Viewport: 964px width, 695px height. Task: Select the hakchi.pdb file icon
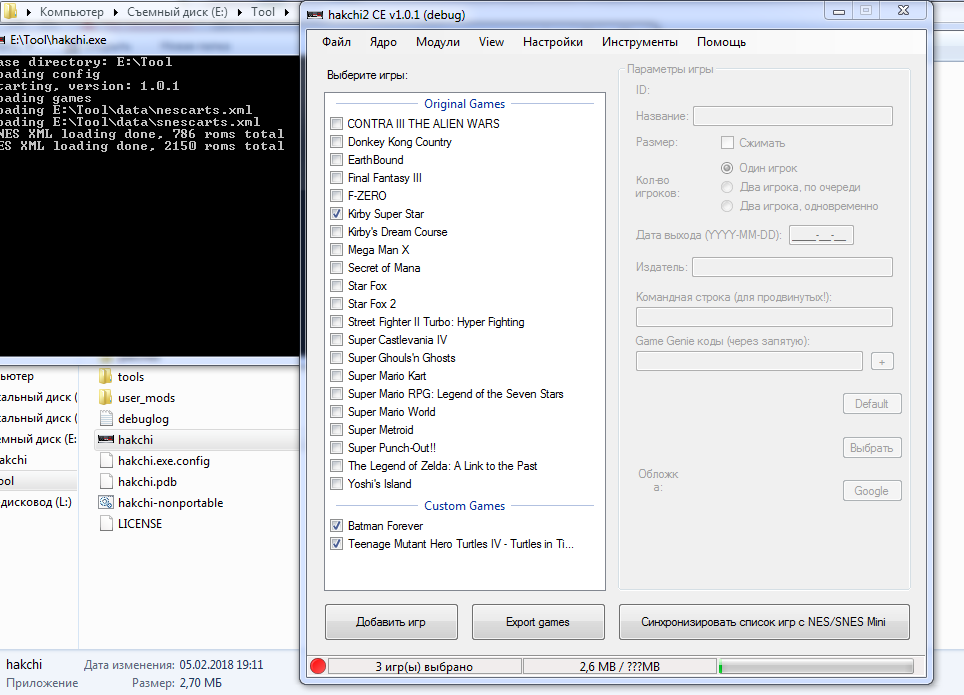pos(106,481)
